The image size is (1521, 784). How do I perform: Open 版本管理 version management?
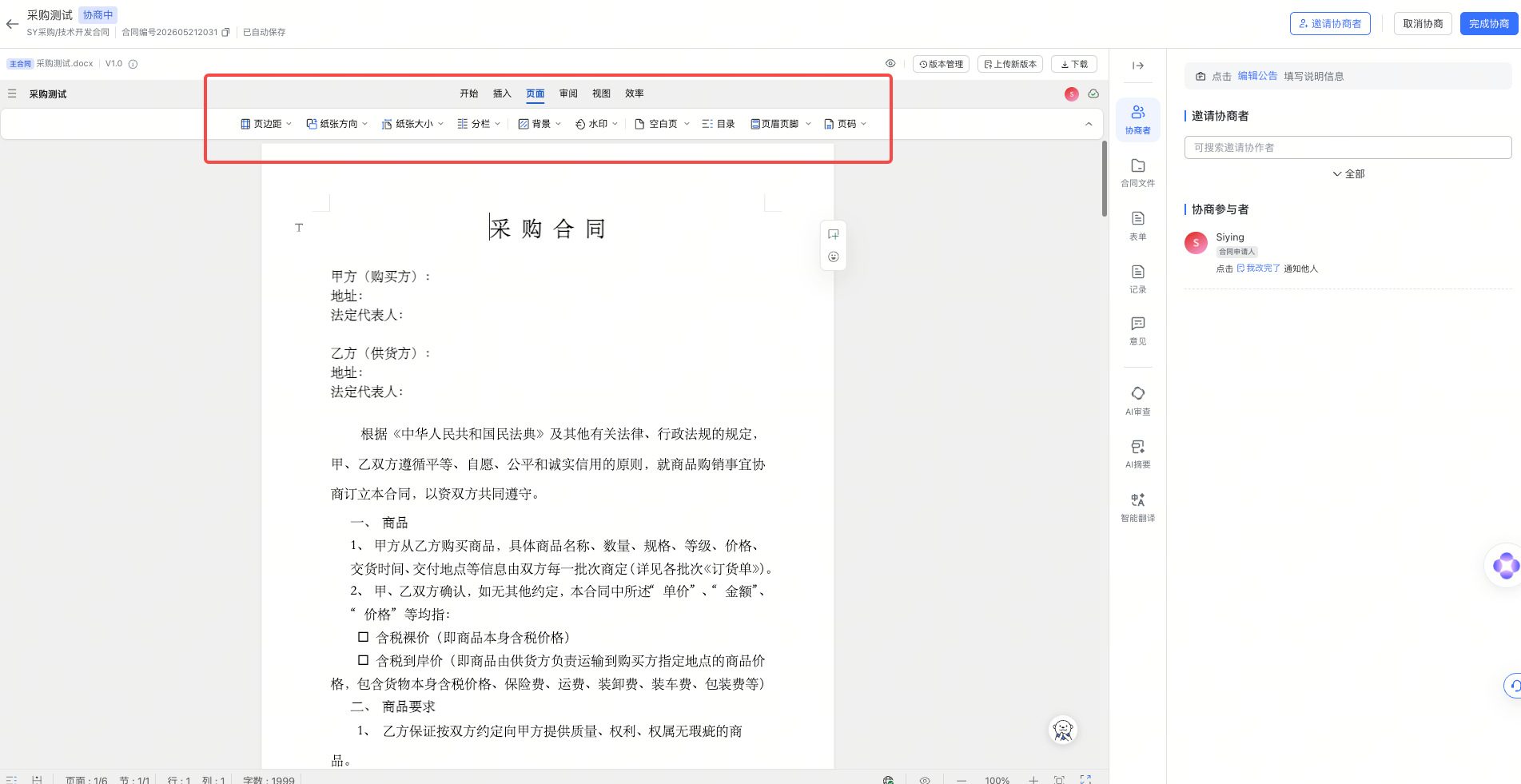click(x=941, y=64)
